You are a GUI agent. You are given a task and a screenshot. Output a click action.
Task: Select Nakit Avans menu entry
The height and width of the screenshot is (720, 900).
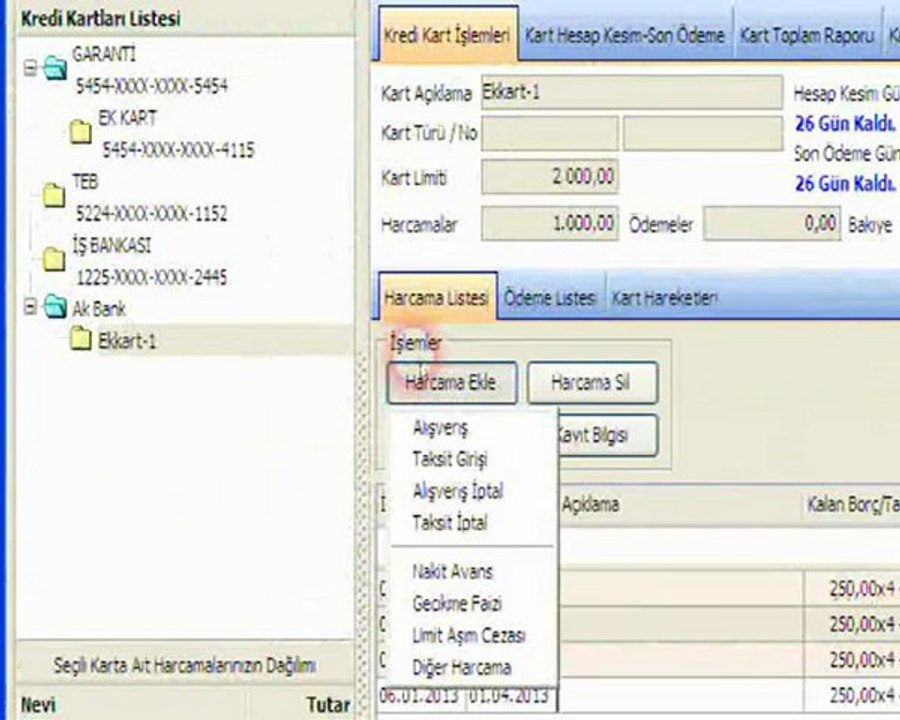pyautogui.click(x=452, y=571)
